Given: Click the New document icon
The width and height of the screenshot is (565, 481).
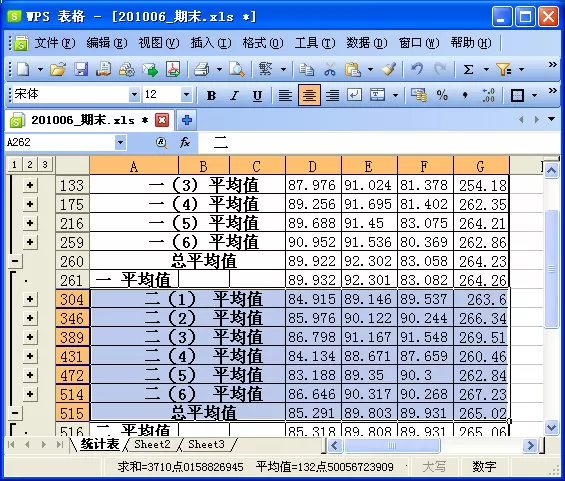Looking at the screenshot, I should (23, 69).
